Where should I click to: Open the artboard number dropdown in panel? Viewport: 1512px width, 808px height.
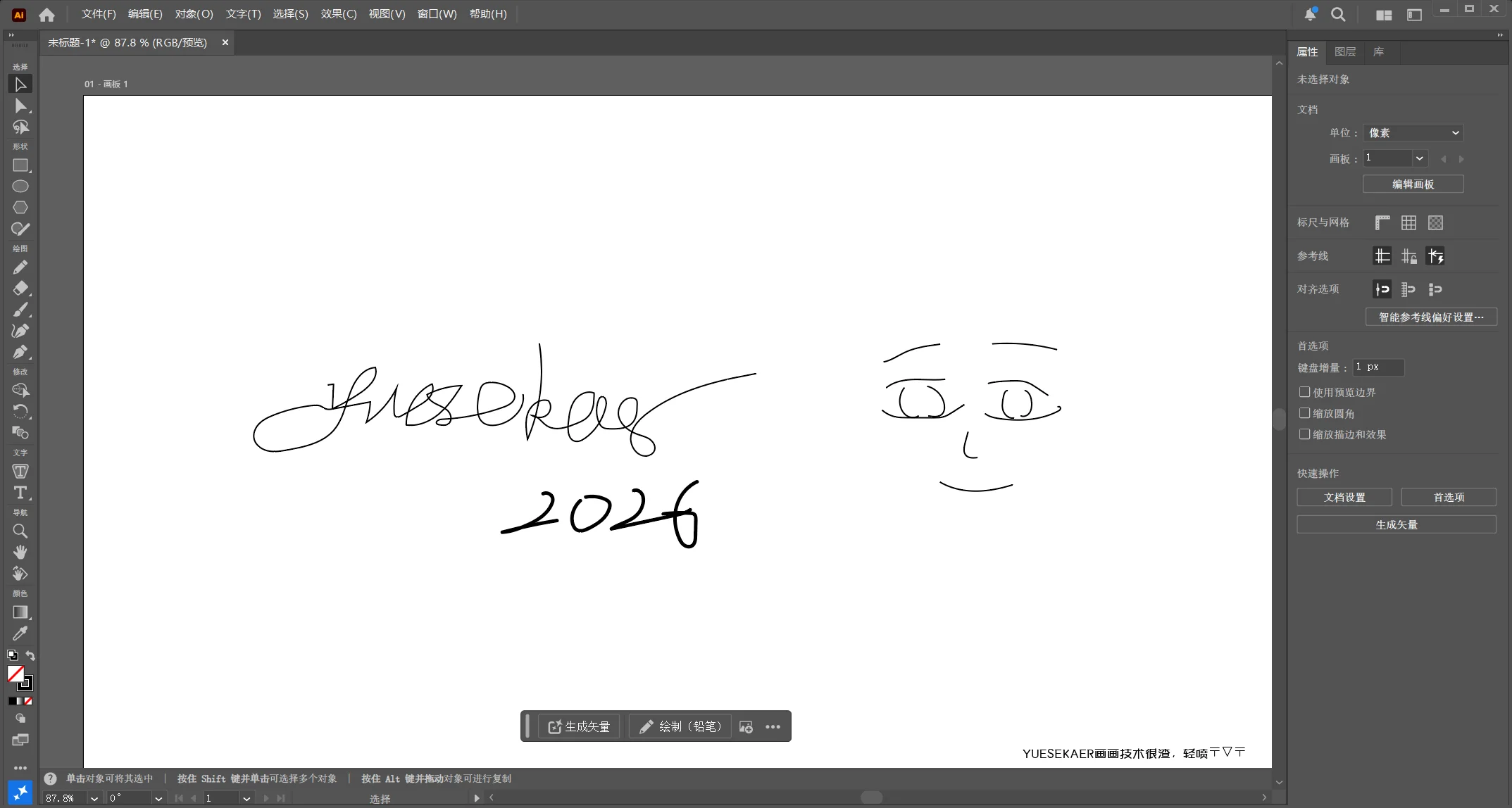(x=1420, y=158)
